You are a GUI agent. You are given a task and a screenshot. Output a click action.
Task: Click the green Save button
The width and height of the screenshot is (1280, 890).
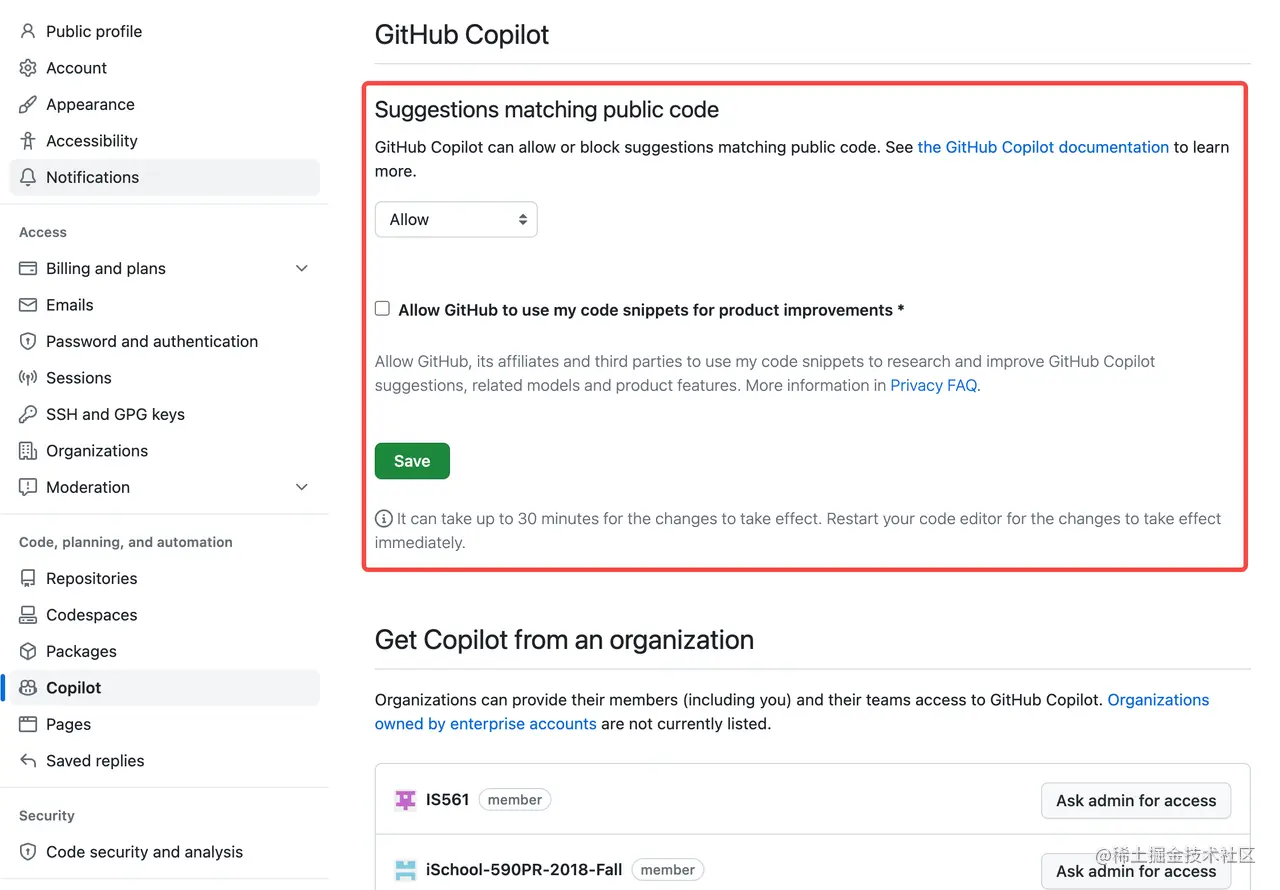[412, 461]
